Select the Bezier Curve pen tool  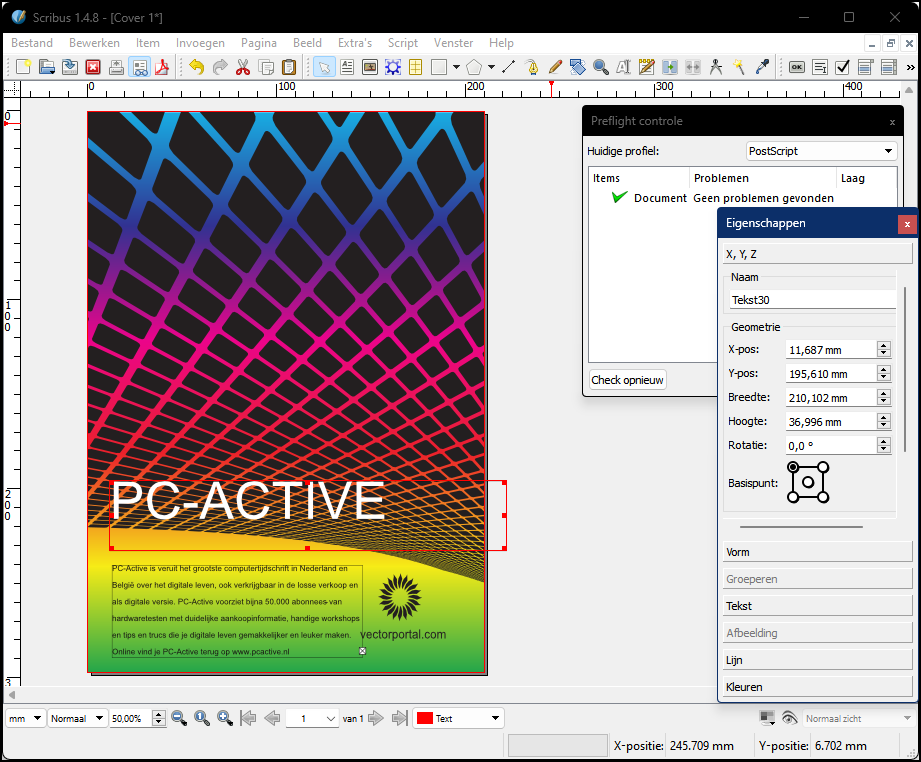pos(532,67)
